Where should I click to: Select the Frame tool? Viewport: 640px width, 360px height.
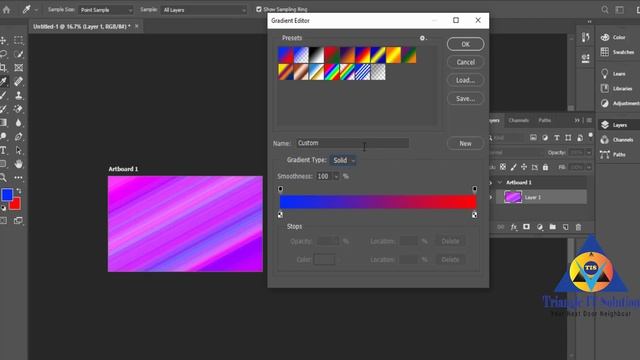tap(18, 68)
